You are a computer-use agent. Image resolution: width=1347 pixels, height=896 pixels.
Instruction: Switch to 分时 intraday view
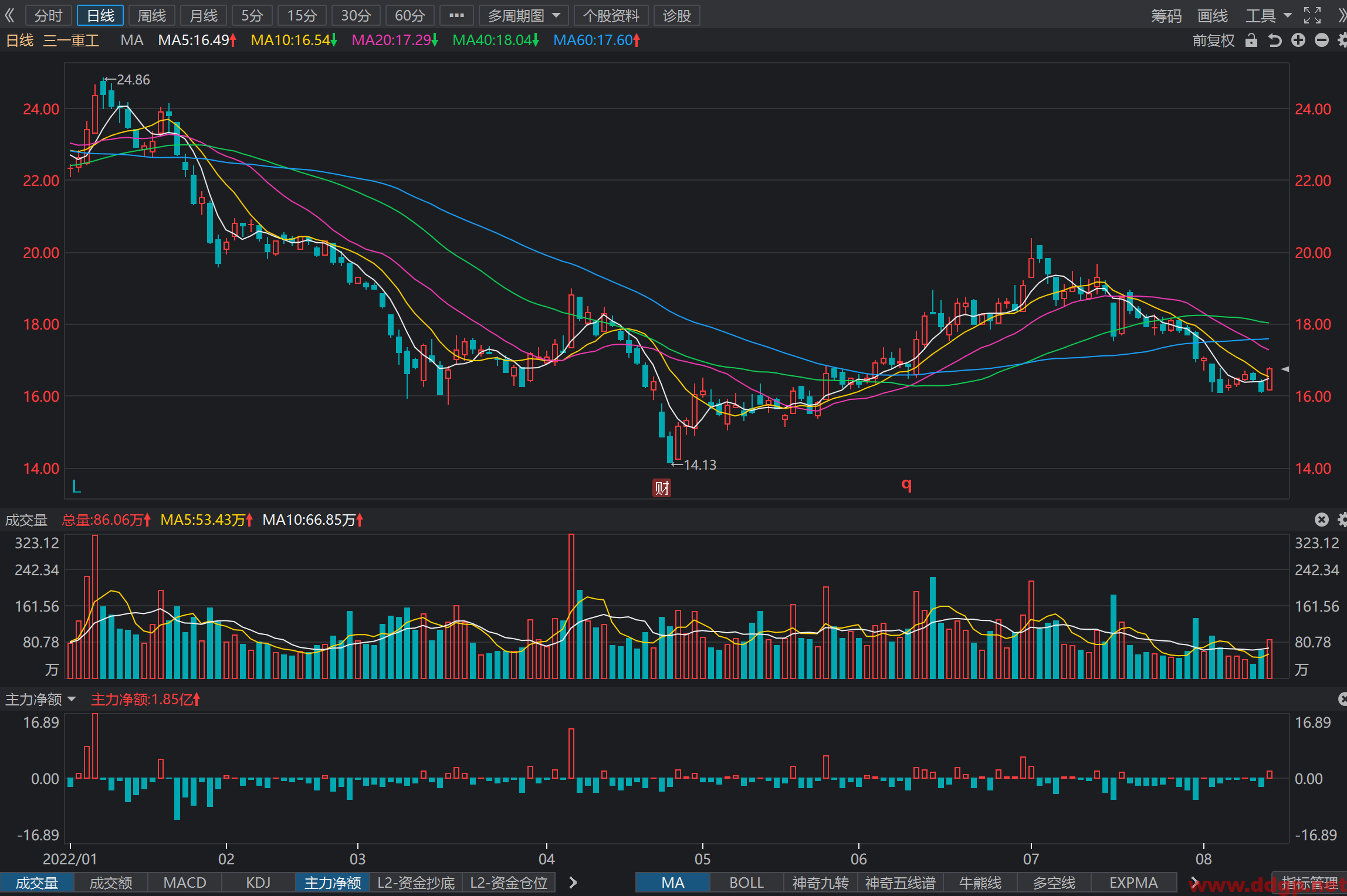(48, 15)
